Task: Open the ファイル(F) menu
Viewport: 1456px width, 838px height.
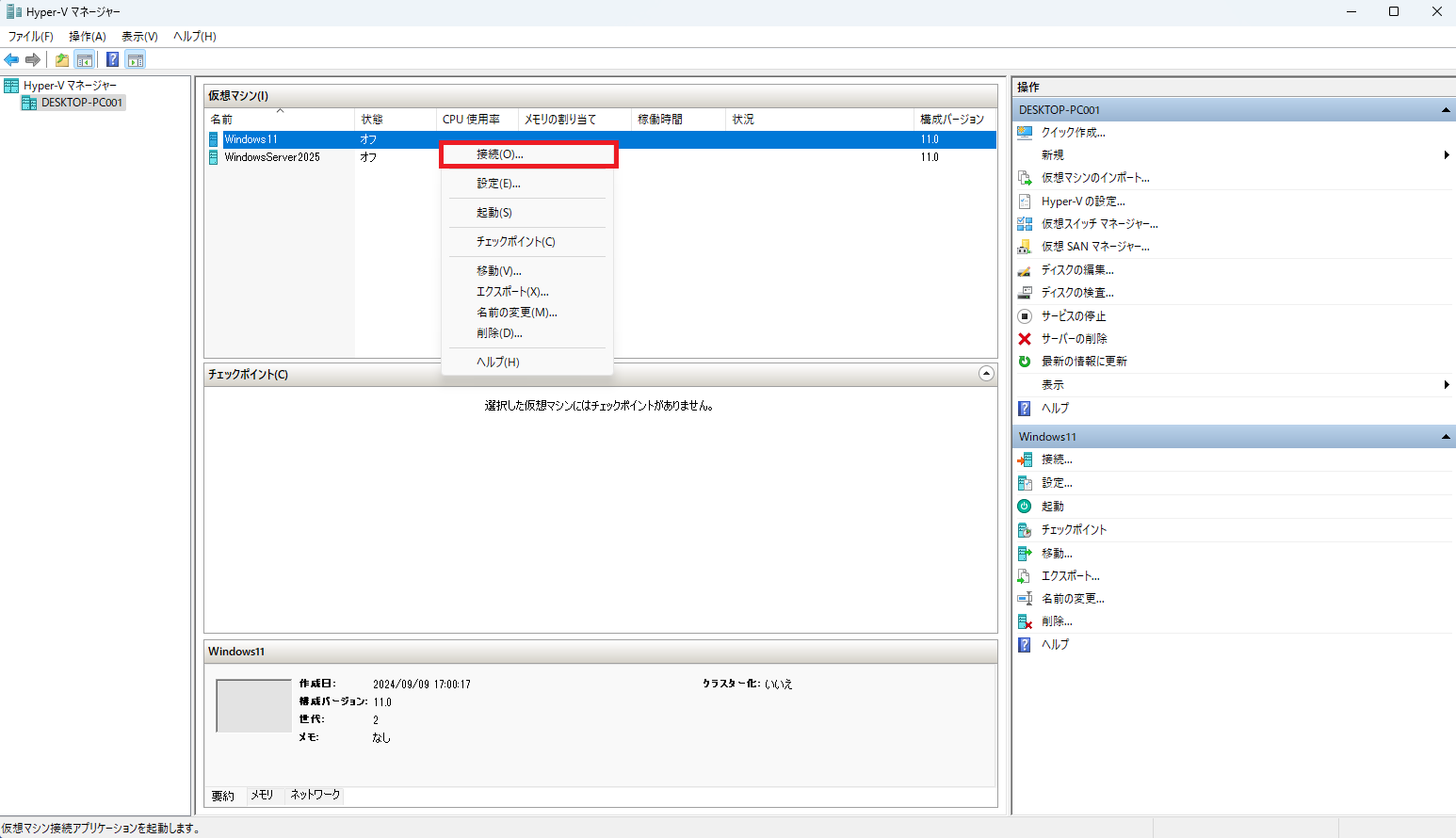Action: [x=31, y=37]
